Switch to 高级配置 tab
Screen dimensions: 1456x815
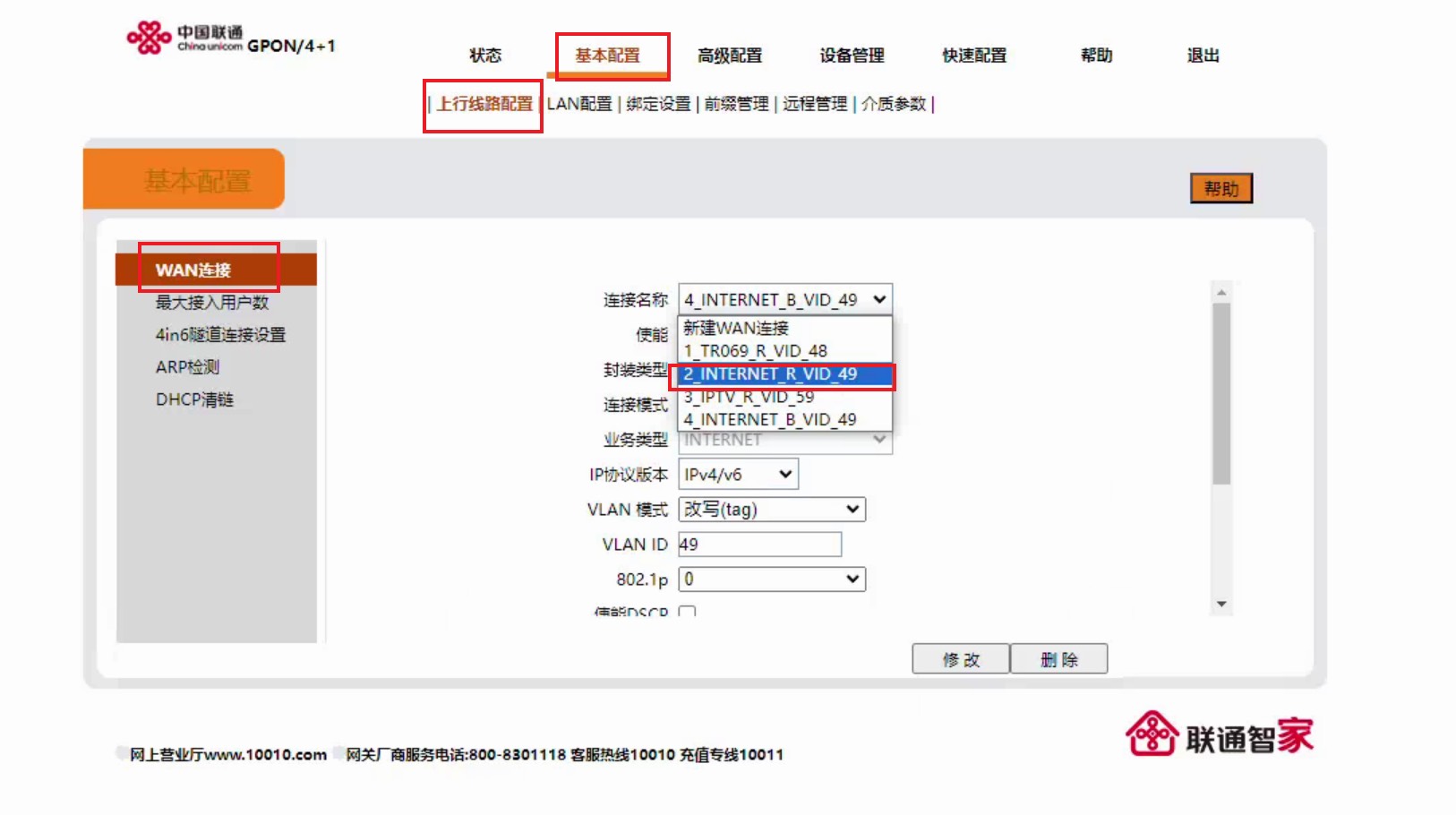[730, 56]
